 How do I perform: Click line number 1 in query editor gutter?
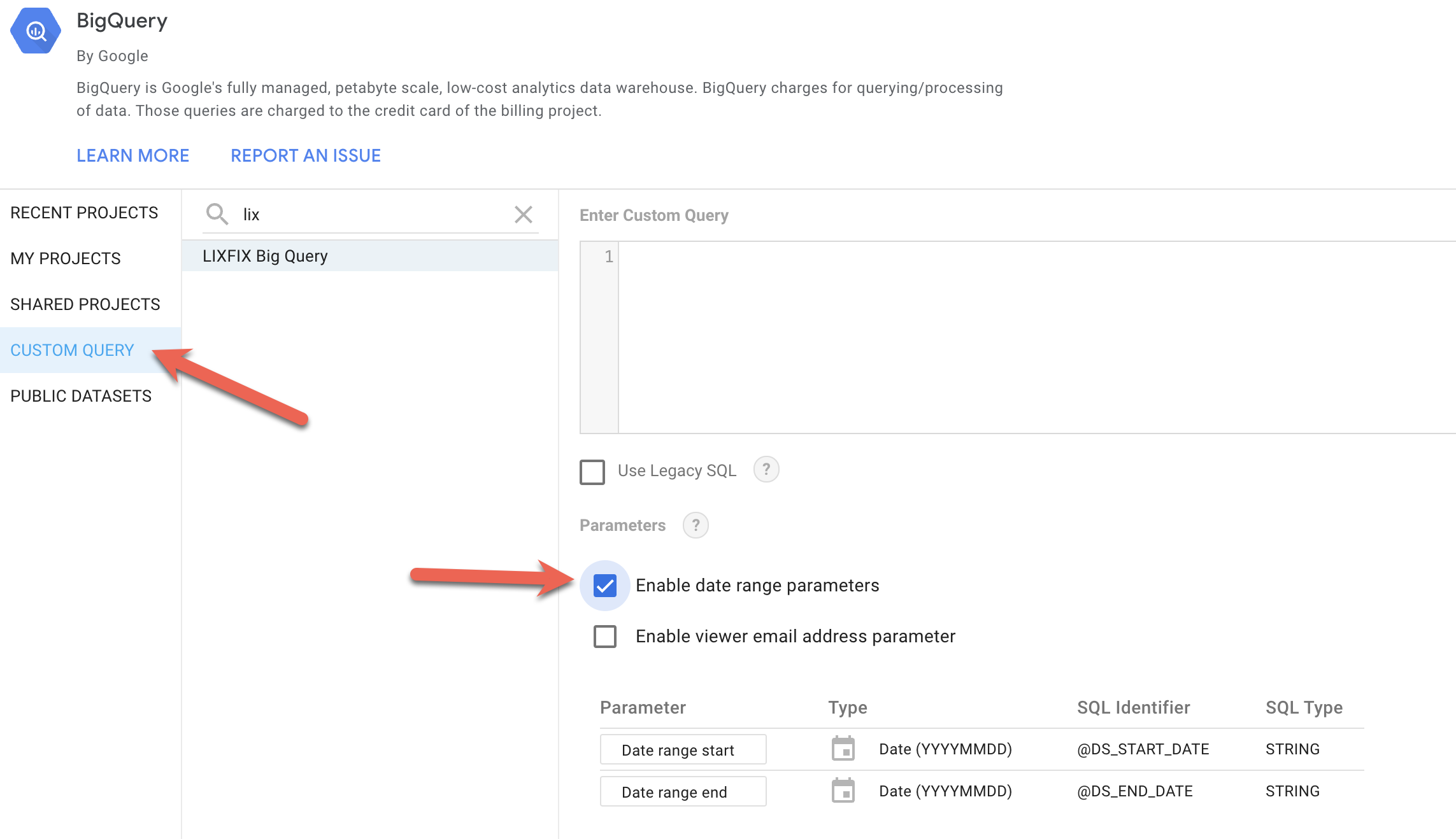click(609, 257)
